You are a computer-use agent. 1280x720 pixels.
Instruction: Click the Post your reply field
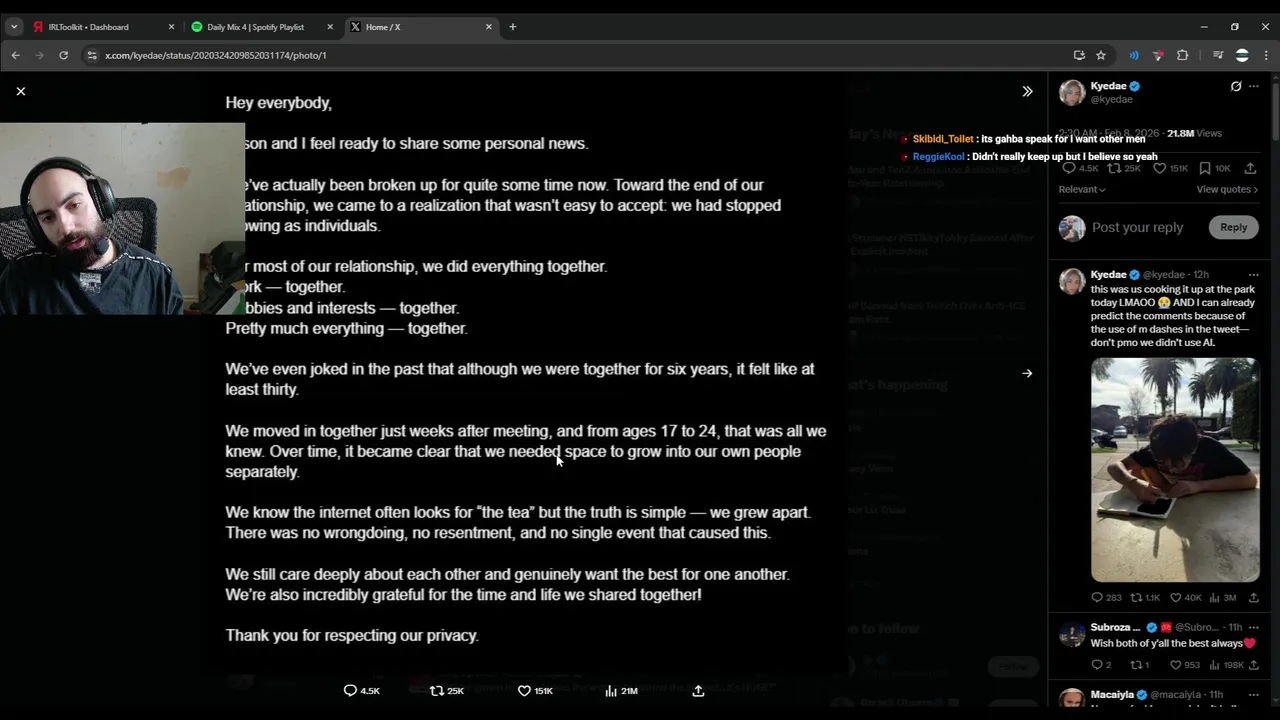click(1137, 227)
